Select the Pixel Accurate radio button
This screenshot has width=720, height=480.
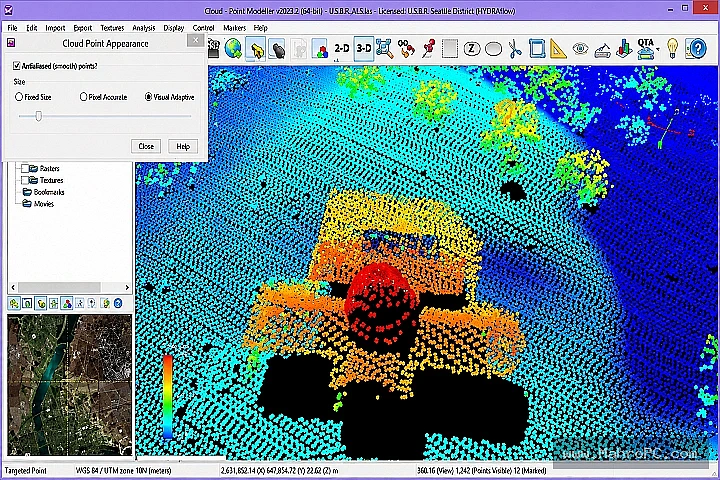coord(83,97)
